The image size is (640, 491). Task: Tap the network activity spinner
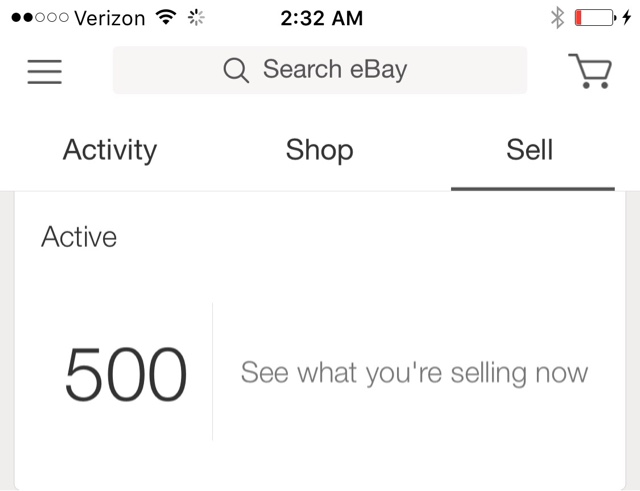tap(196, 18)
